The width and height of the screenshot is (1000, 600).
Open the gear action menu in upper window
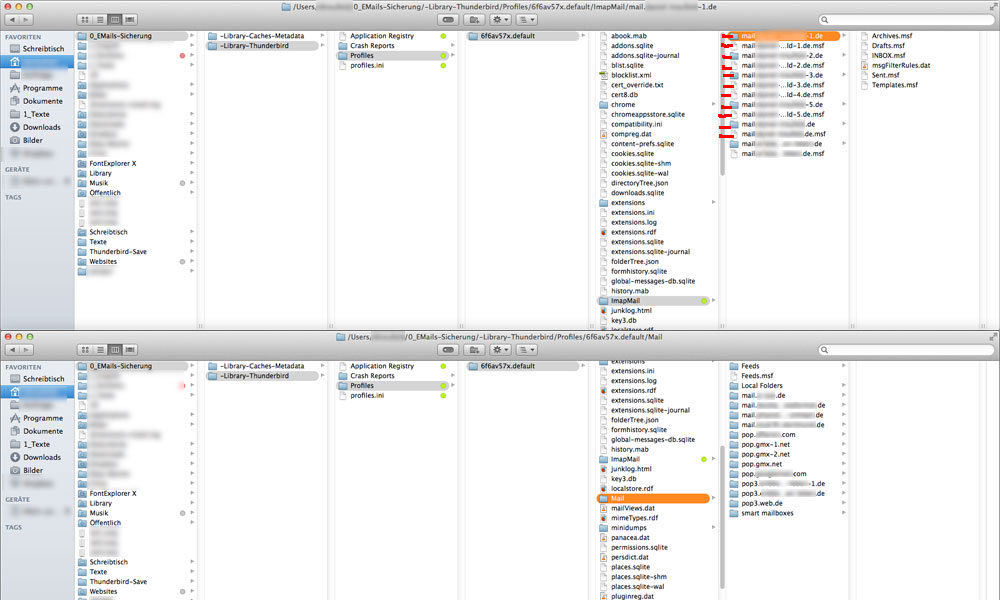click(x=496, y=19)
